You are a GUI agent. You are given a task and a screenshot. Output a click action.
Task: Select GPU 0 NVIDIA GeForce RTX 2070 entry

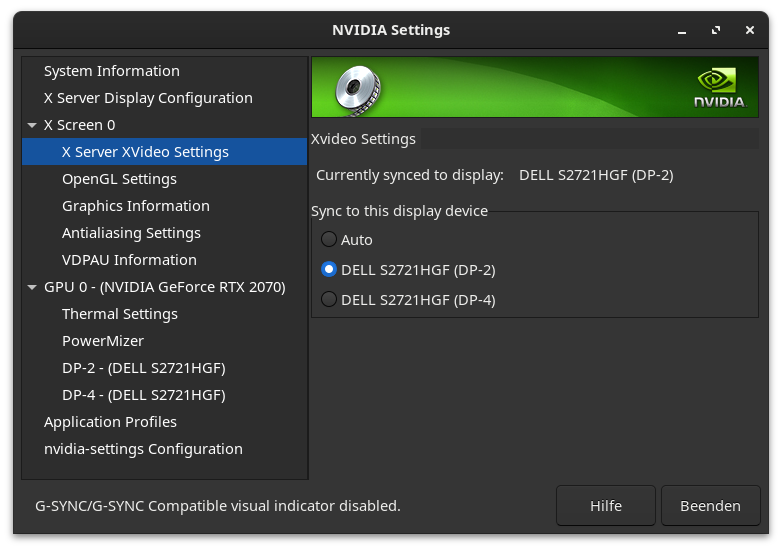pos(165,287)
